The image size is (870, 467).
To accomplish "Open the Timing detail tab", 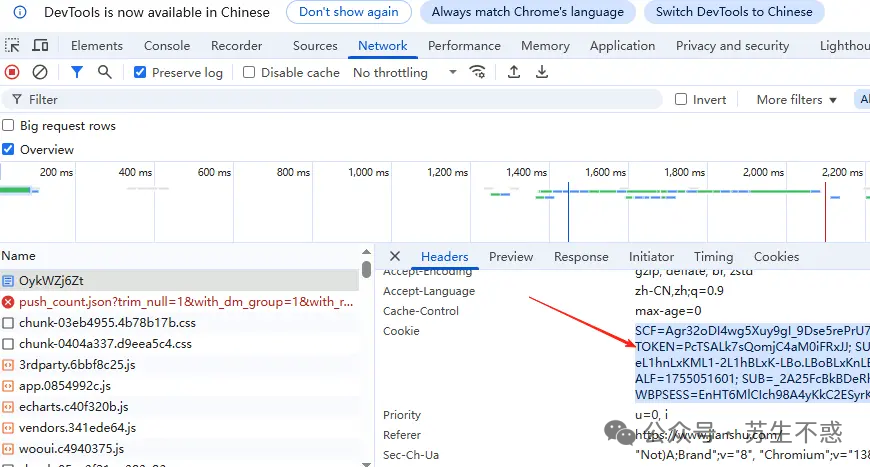I will click(x=714, y=257).
